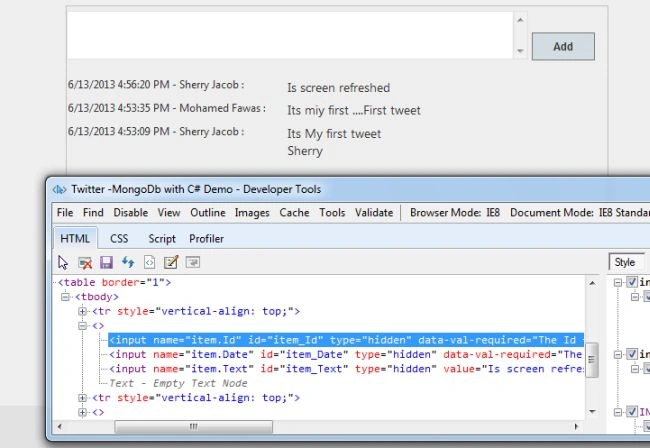Open Browser Mode: IE8 menu
The height and width of the screenshot is (448, 650).
(455, 213)
